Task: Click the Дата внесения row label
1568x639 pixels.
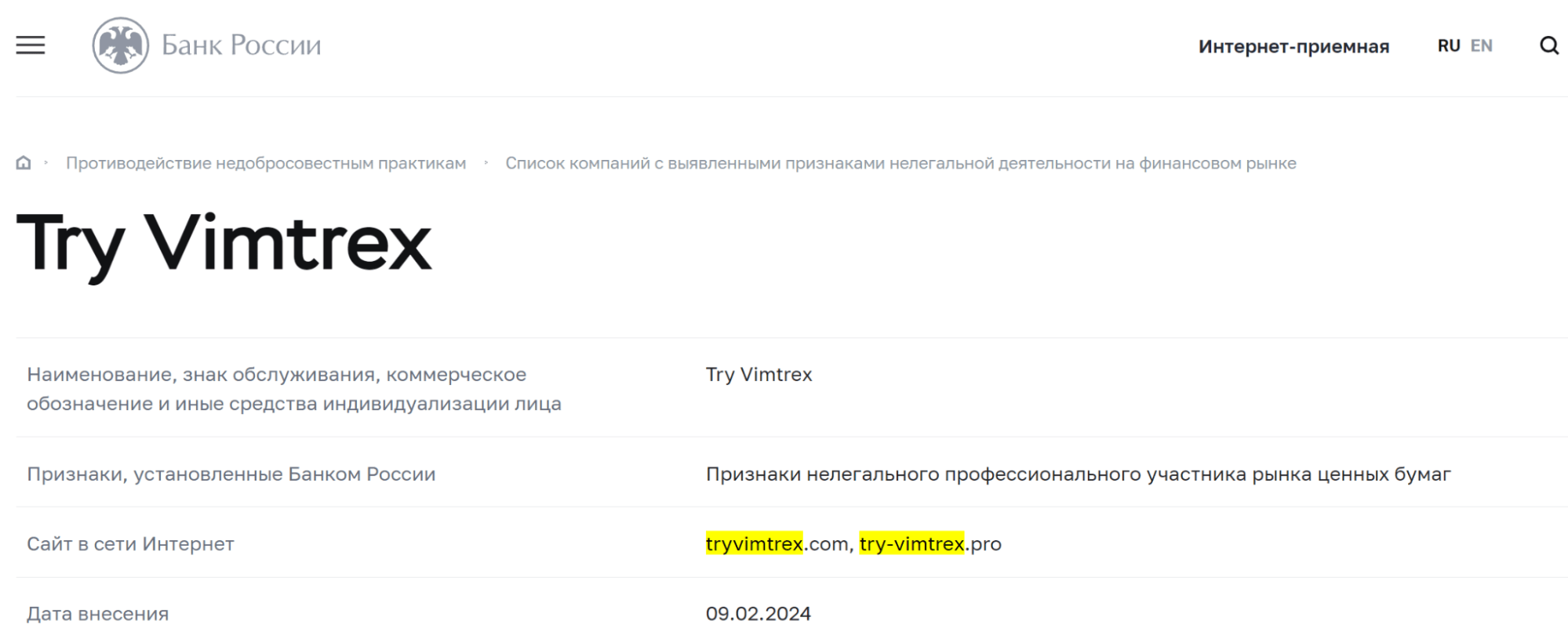Action: click(97, 613)
